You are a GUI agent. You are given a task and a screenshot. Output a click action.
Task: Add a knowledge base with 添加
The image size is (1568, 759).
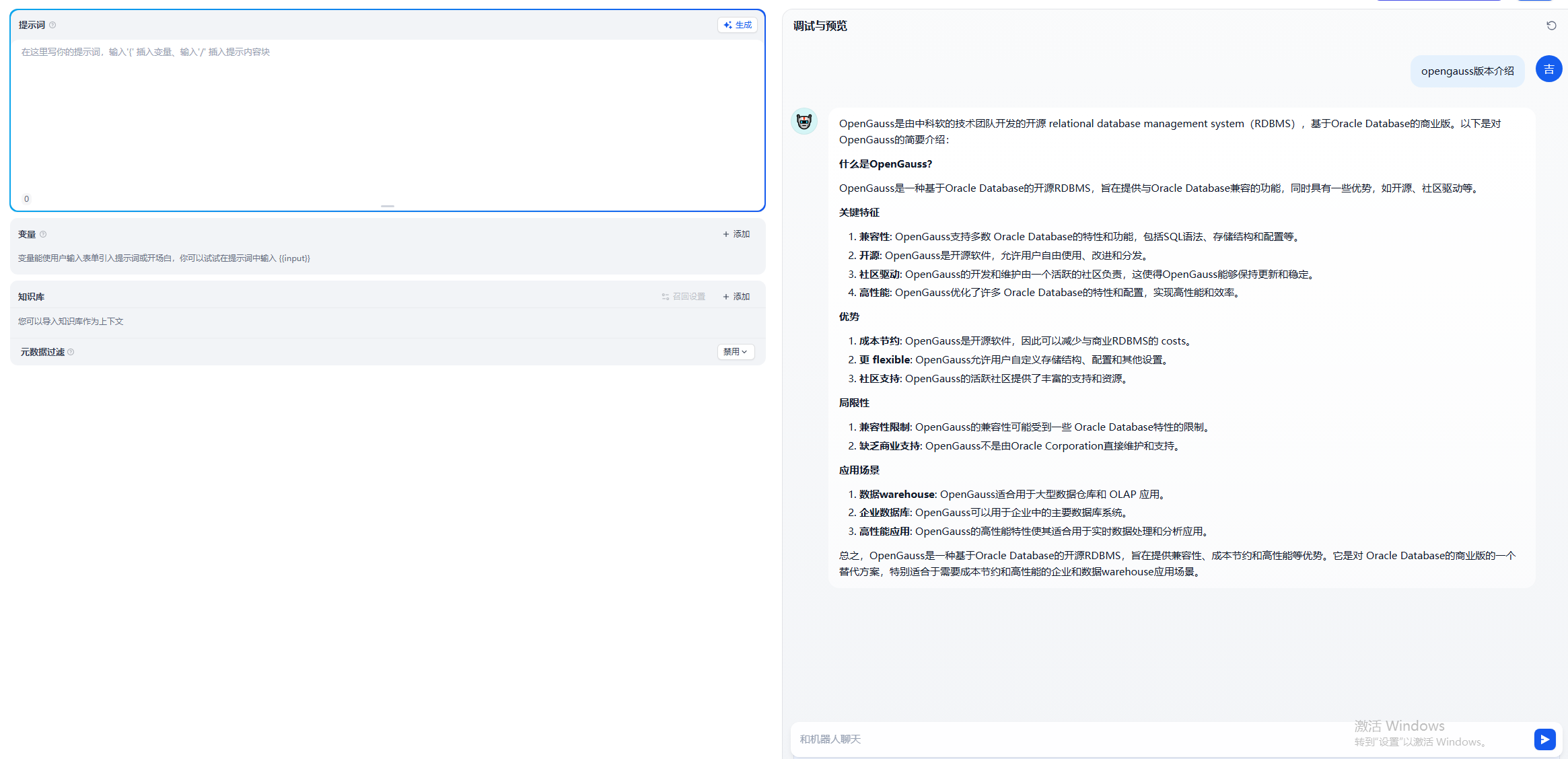point(736,297)
